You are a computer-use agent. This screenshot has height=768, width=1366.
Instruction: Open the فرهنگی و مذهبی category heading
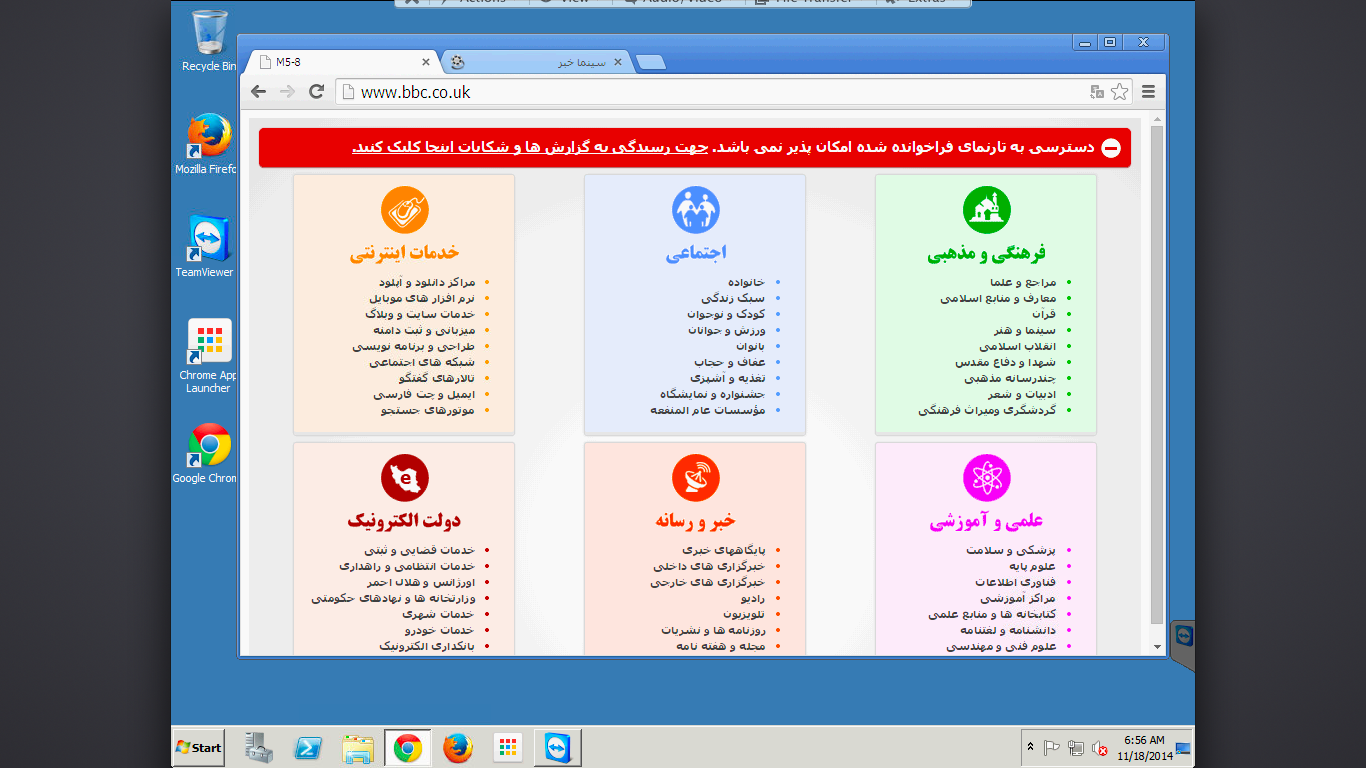pos(986,254)
